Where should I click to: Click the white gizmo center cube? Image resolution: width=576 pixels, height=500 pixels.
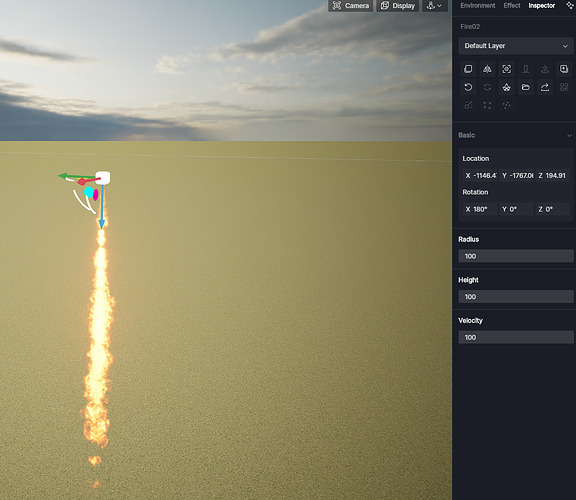pyautogui.click(x=103, y=177)
